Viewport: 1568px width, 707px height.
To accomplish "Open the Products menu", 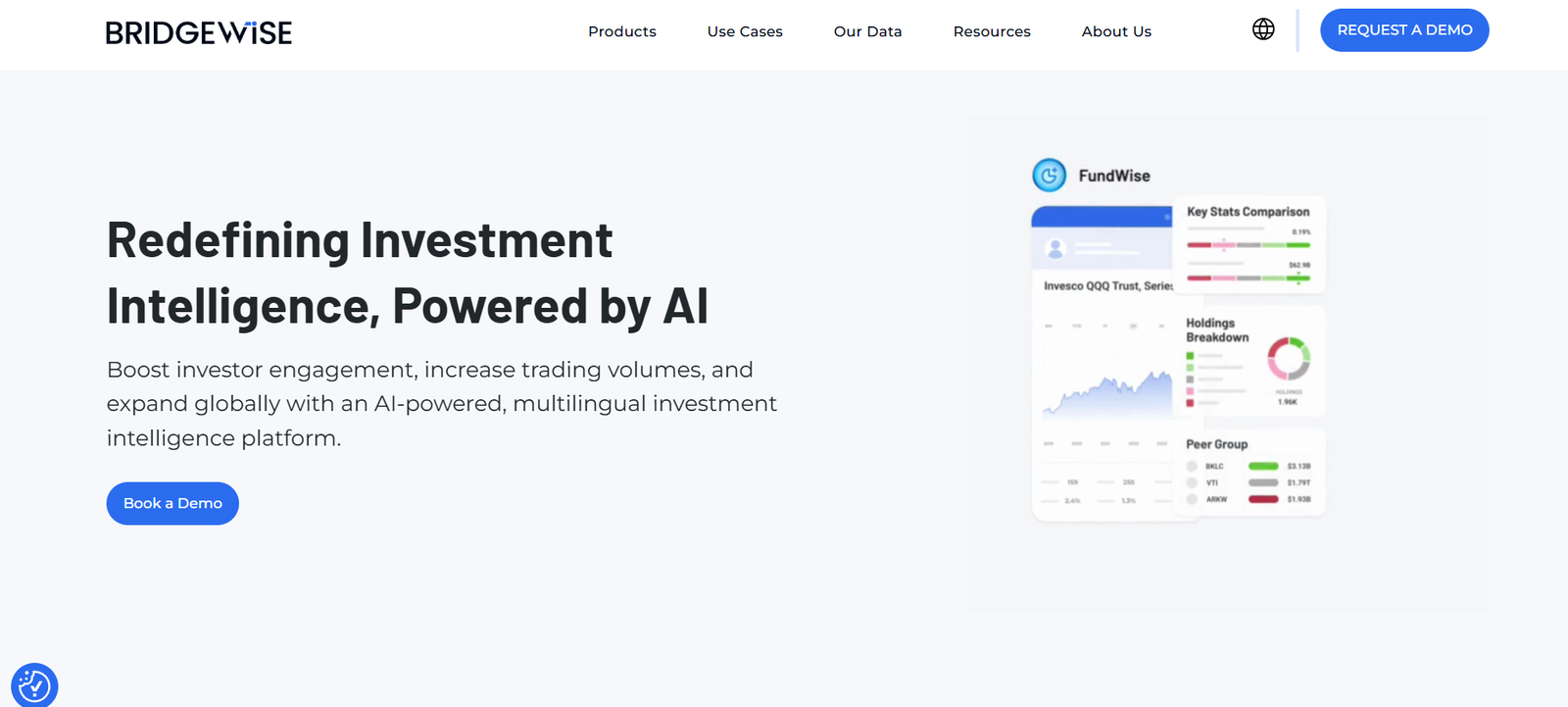I will 622,31.
